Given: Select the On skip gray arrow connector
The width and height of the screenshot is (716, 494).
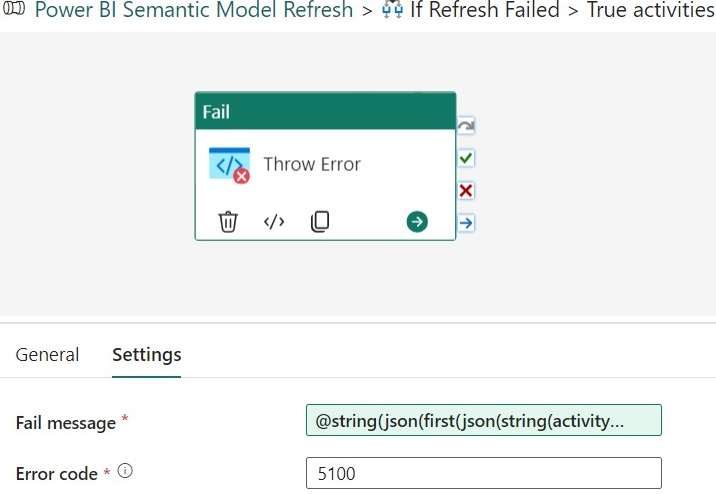Looking at the screenshot, I should pos(466,126).
